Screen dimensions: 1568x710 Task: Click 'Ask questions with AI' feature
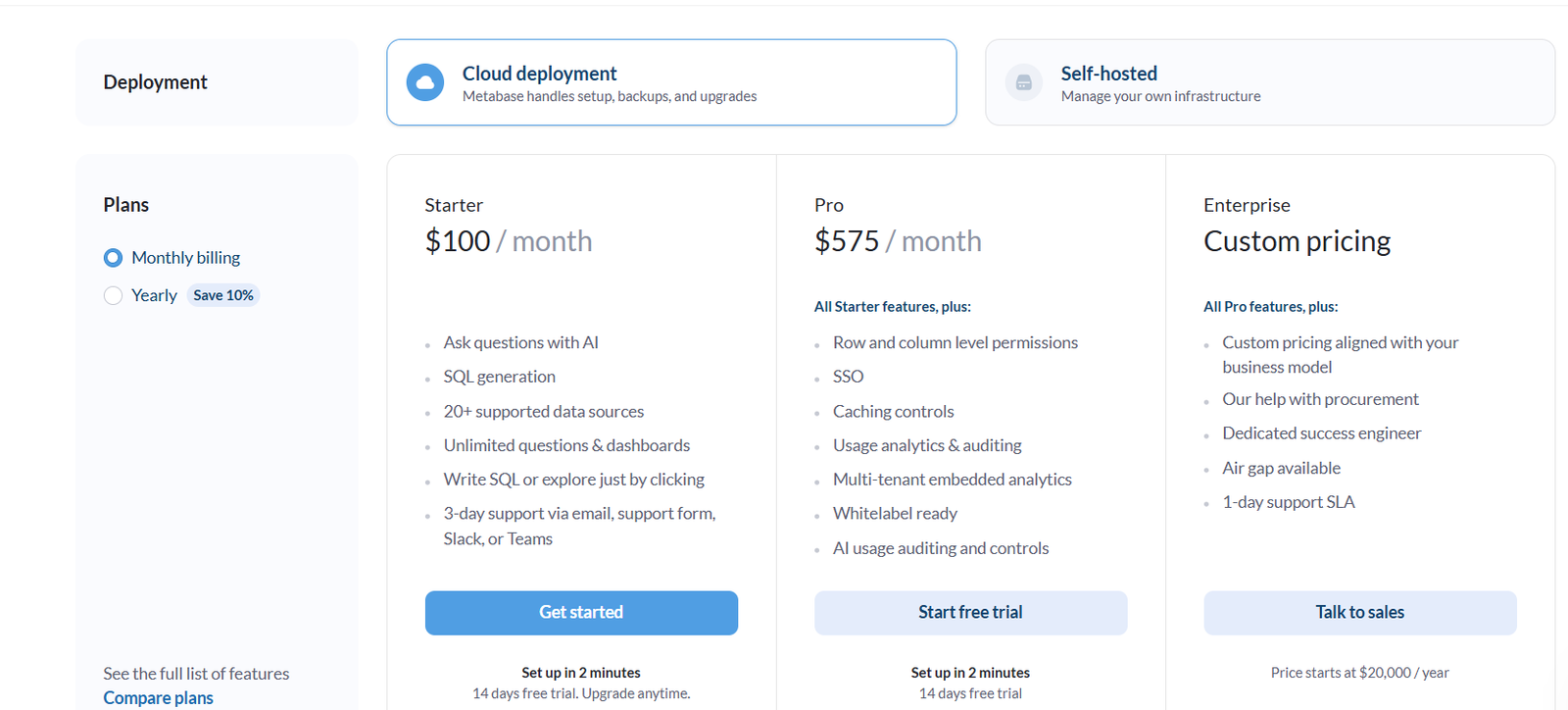pos(520,343)
